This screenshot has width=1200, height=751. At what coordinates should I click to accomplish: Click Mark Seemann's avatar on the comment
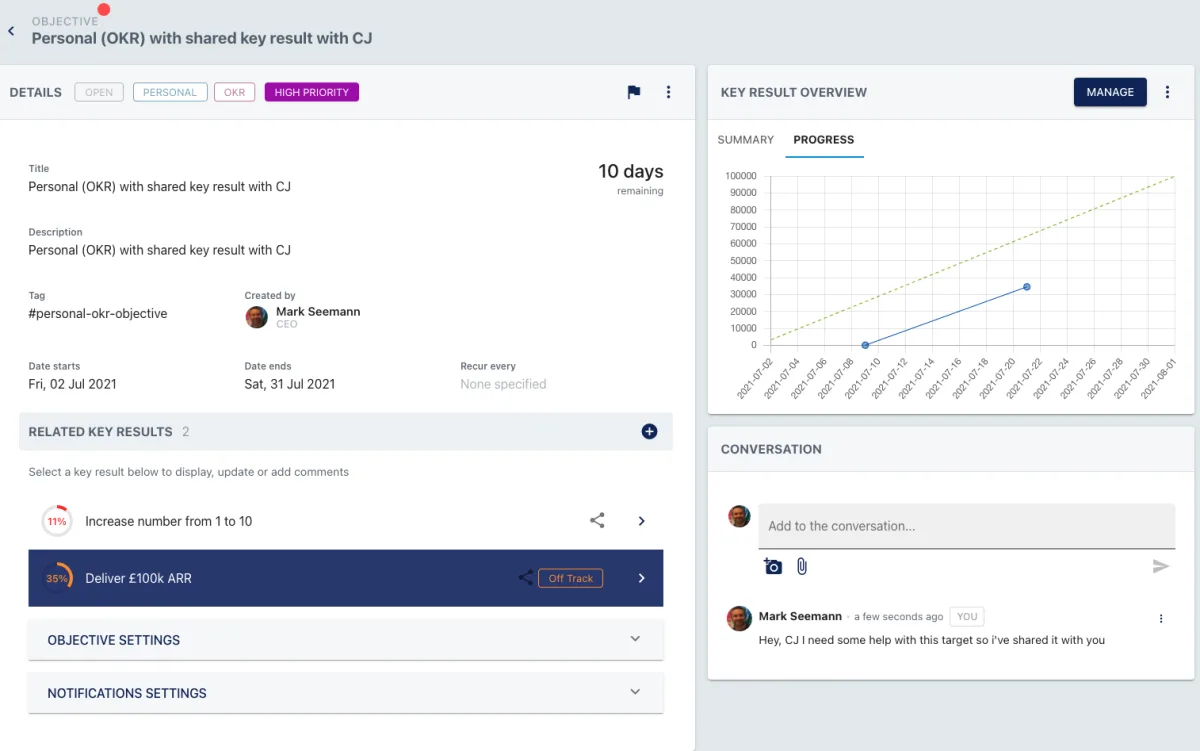tap(739, 618)
